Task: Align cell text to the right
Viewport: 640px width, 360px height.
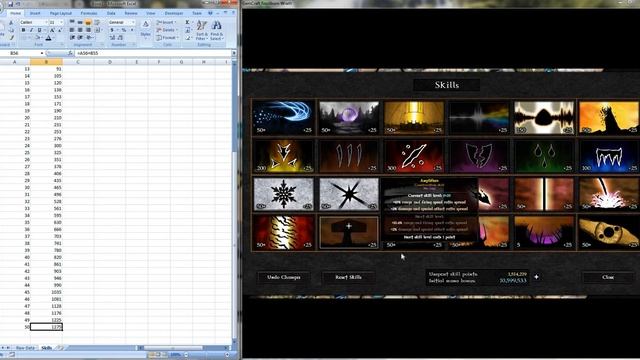Action: click(88, 30)
